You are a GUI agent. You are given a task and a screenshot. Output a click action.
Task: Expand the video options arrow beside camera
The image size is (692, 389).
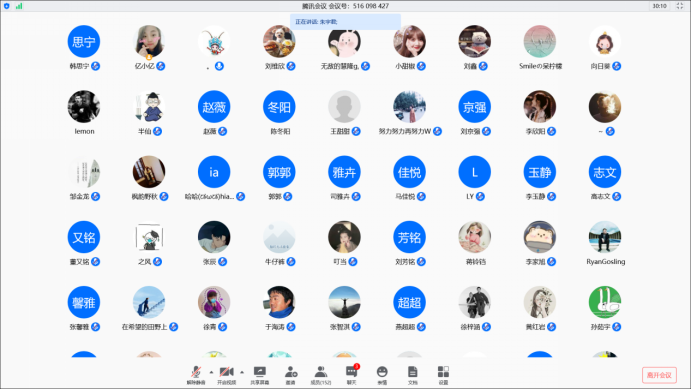click(x=242, y=372)
